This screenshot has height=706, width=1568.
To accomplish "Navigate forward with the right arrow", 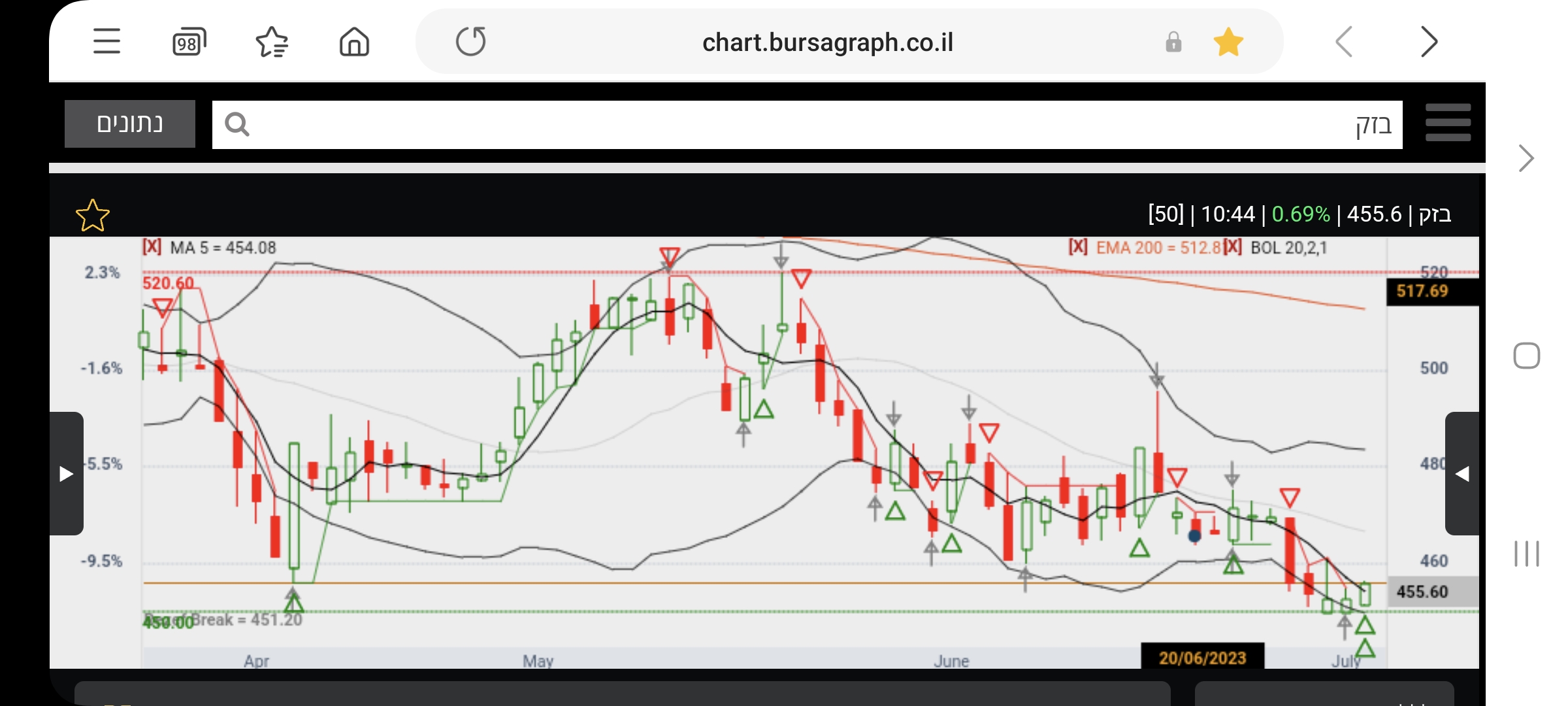I will pos(1429,42).
